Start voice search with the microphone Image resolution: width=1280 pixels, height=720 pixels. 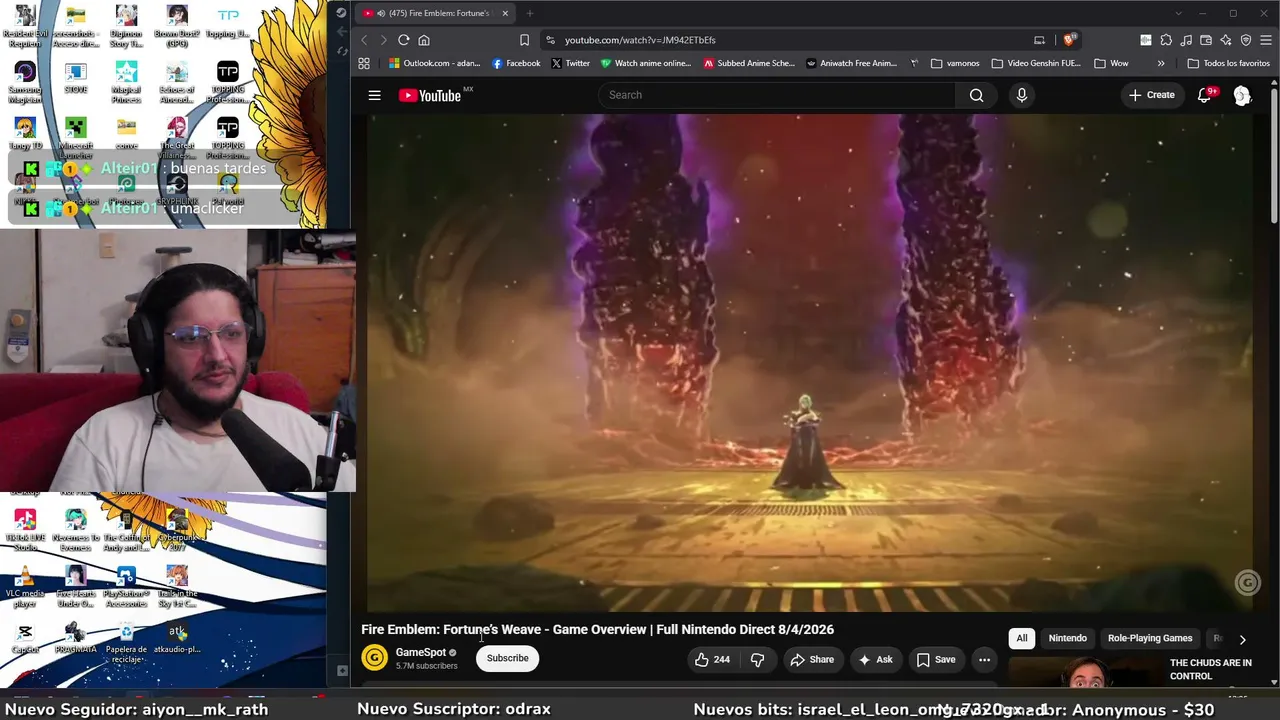(x=1021, y=95)
